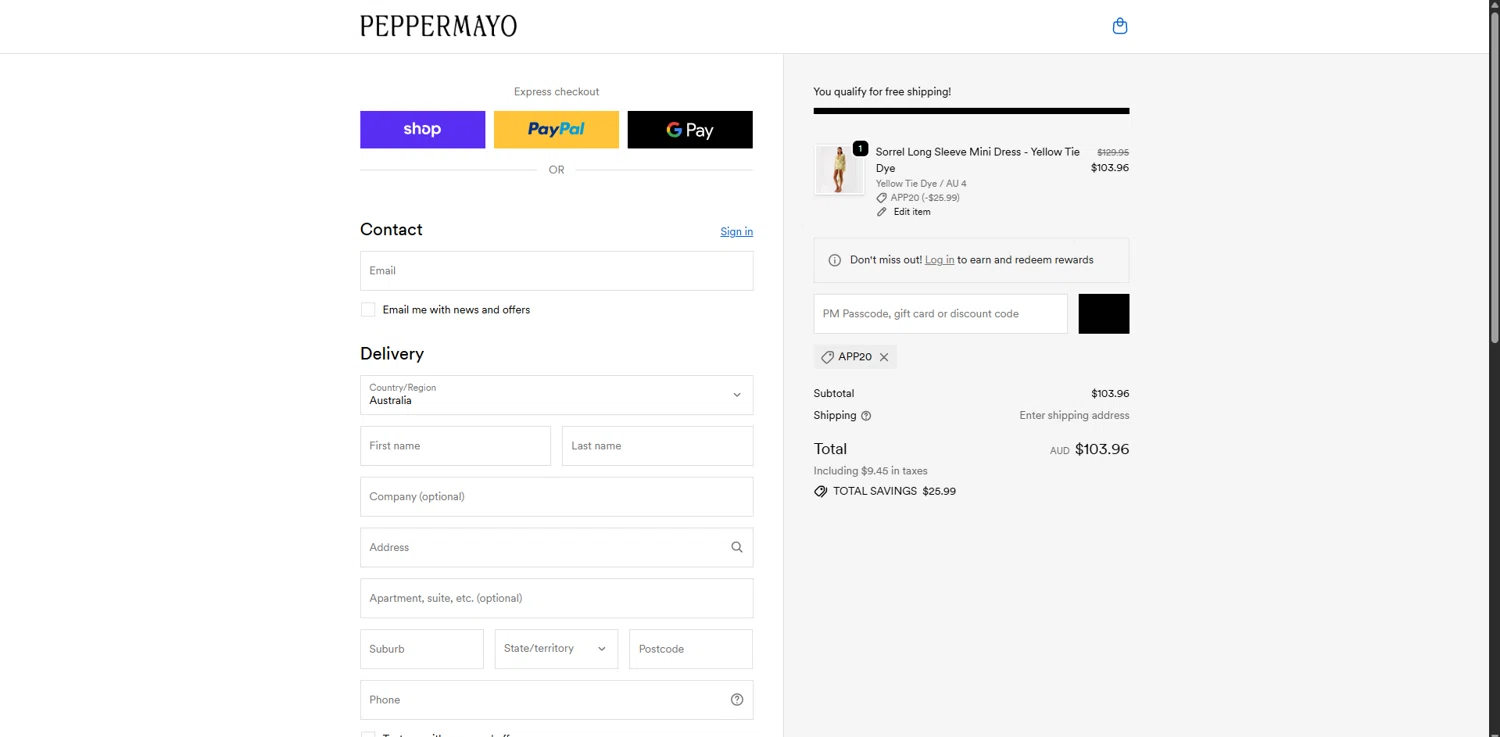Click the quantity badge on product thumbnail

pyautogui.click(x=860, y=148)
